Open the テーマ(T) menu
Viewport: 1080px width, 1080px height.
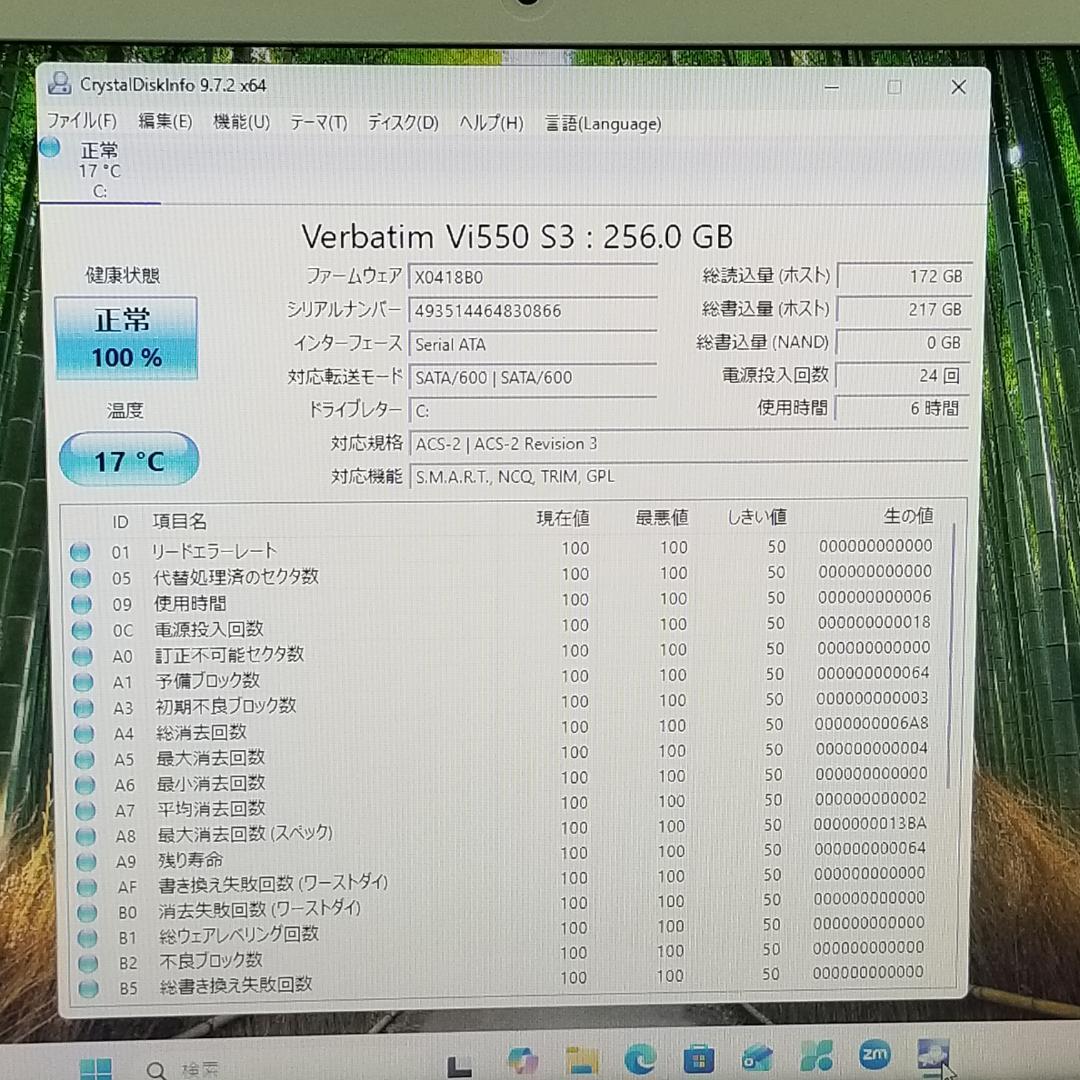319,123
